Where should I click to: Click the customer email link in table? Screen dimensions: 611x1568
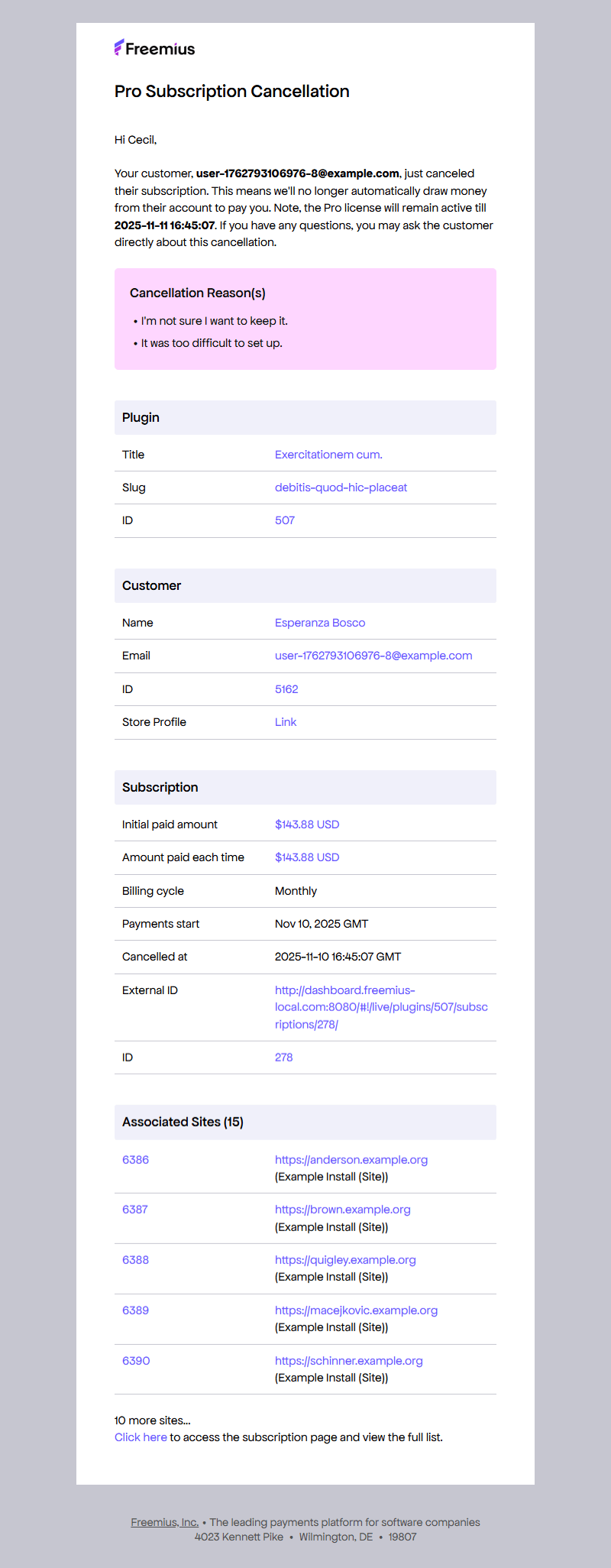[373, 656]
